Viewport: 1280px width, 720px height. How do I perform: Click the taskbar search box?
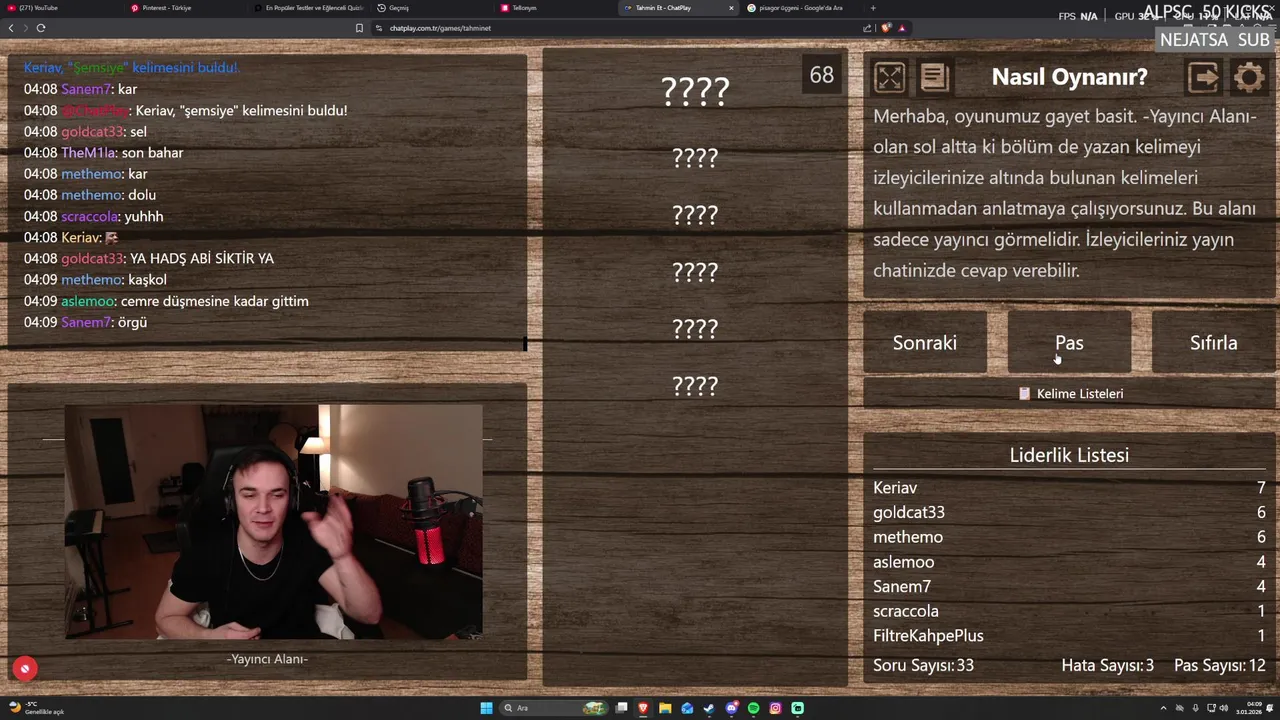pyautogui.click(x=555, y=708)
